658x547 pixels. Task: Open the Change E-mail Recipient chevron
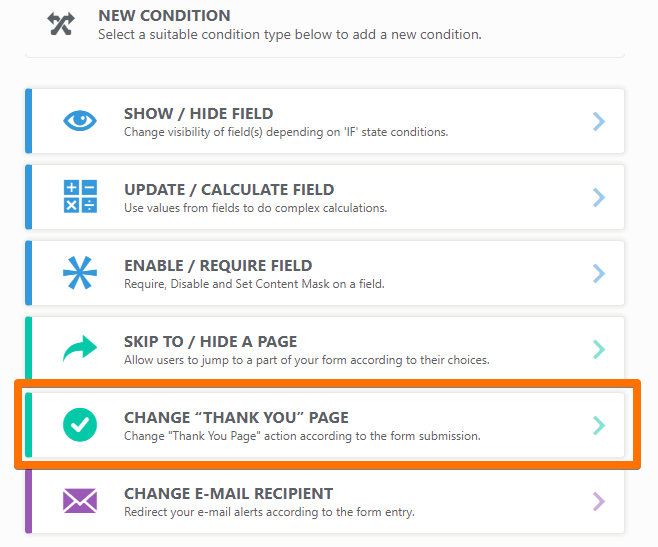click(x=598, y=501)
